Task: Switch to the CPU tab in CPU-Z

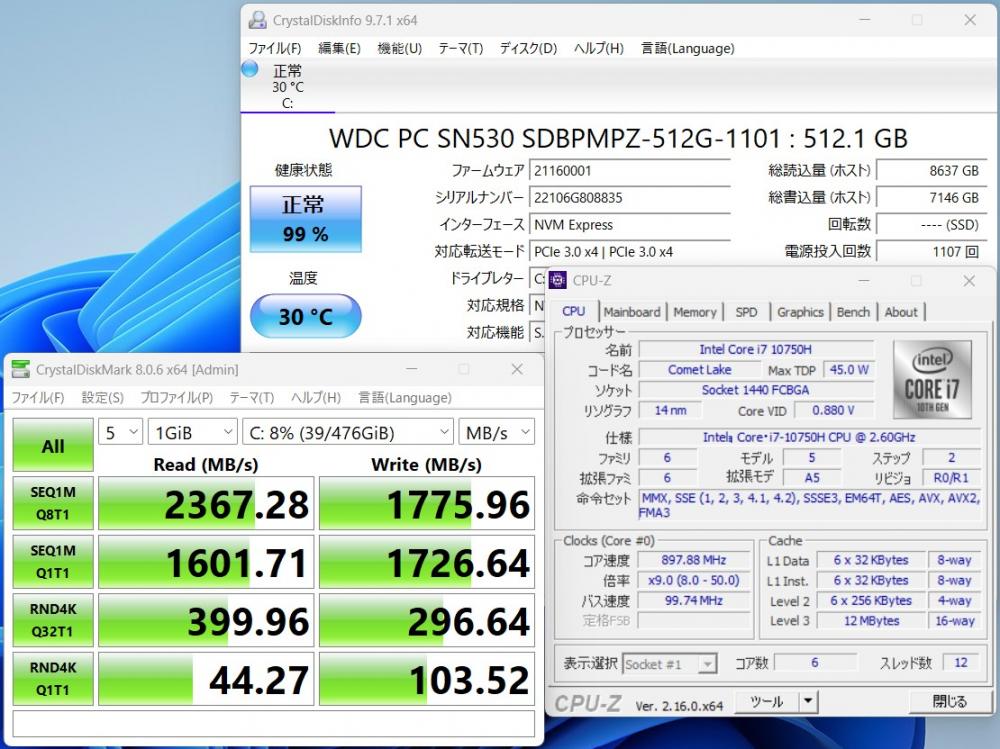Action: (x=573, y=311)
